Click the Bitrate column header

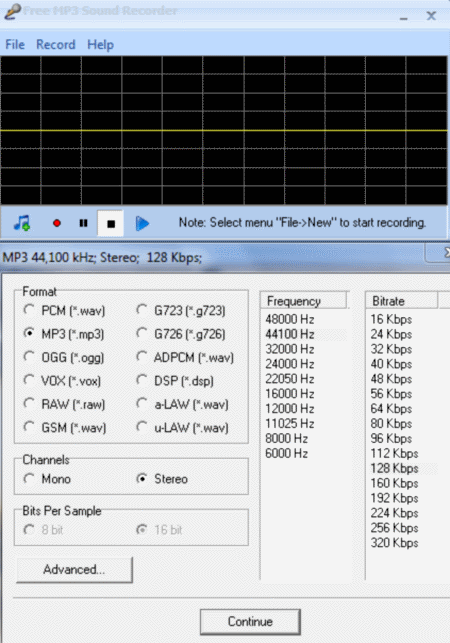(x=401, y=301)
